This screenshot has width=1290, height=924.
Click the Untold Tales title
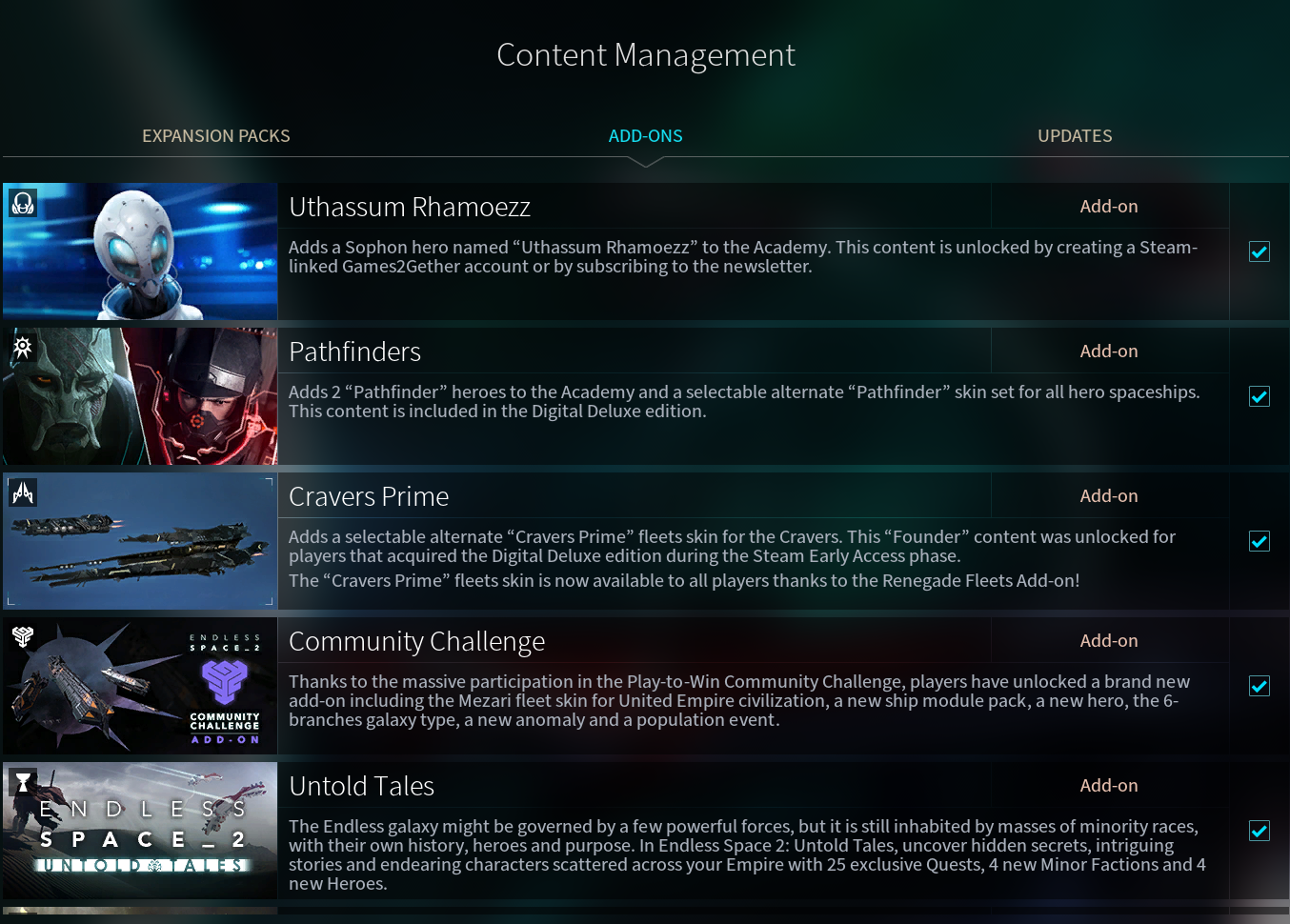coord(362,786)
